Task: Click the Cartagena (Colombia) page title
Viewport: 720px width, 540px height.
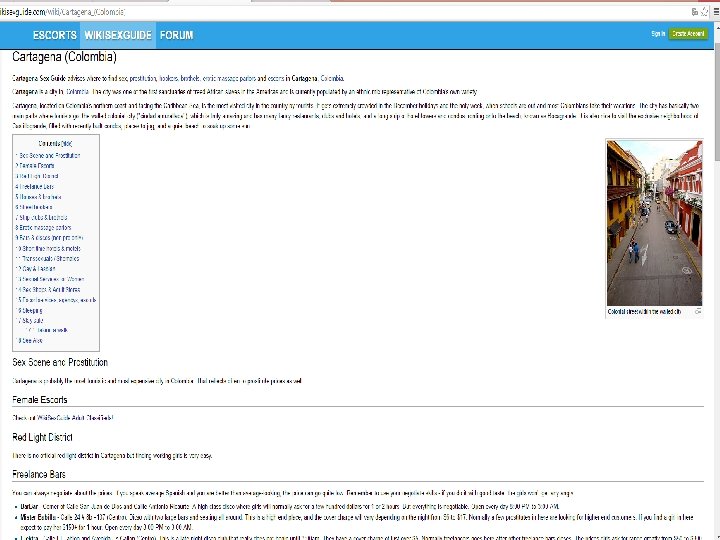Action: click(x=64, y=57)
